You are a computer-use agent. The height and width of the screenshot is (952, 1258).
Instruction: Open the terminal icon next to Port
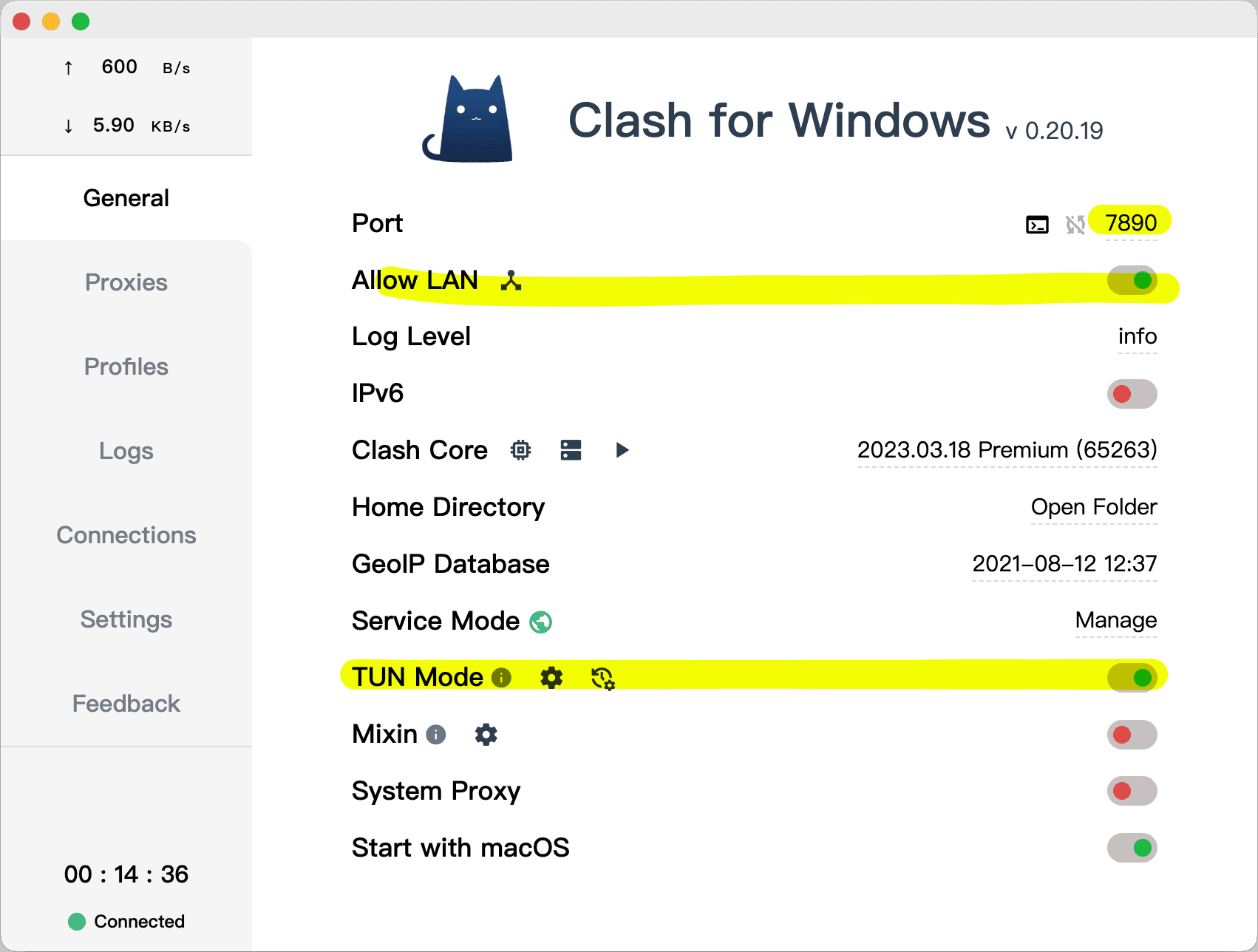[1037, 224]
